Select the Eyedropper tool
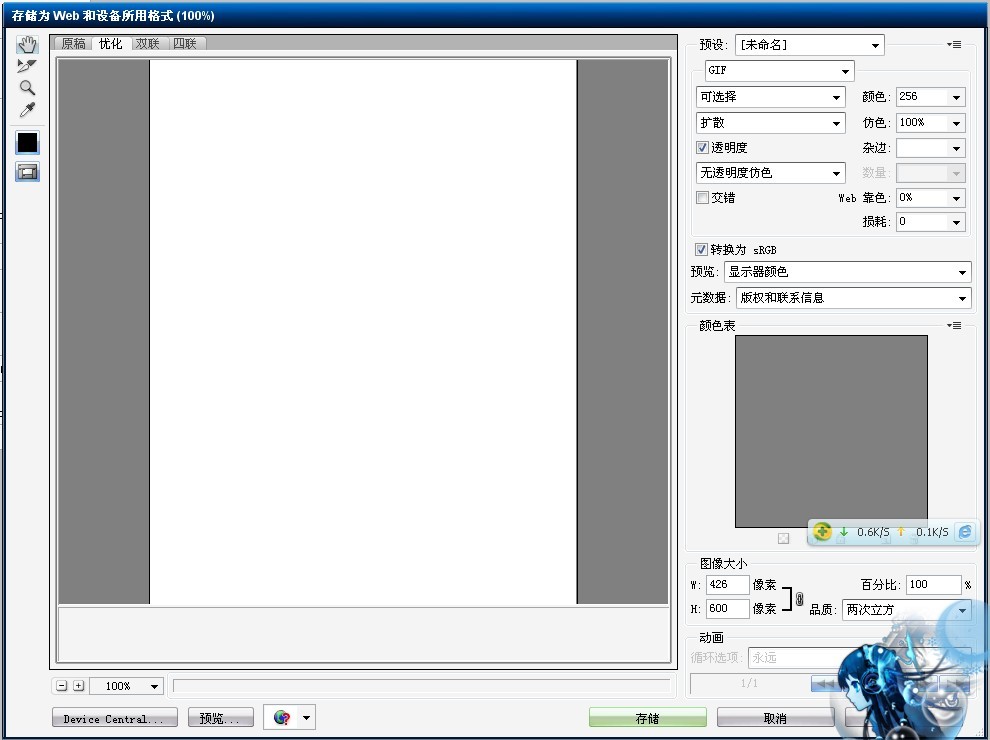 [x=27, y=110]
